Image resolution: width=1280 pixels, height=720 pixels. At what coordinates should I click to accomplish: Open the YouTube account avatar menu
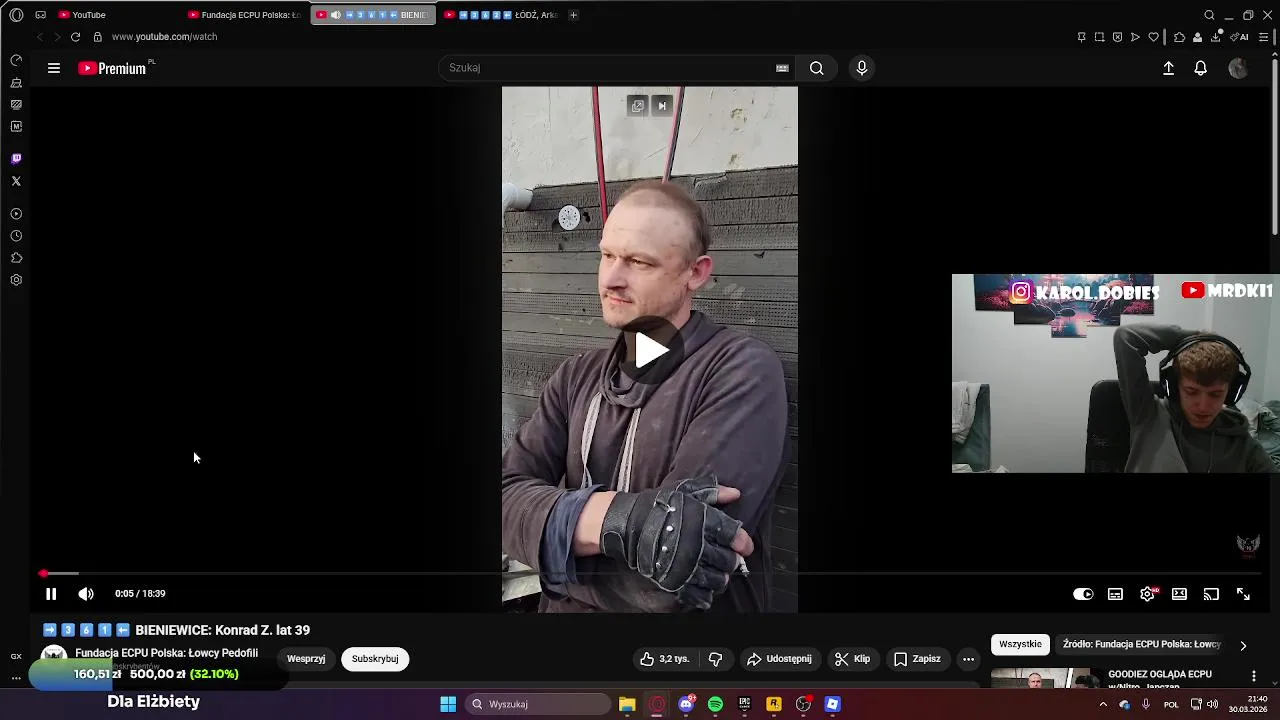click(1238, 68)
